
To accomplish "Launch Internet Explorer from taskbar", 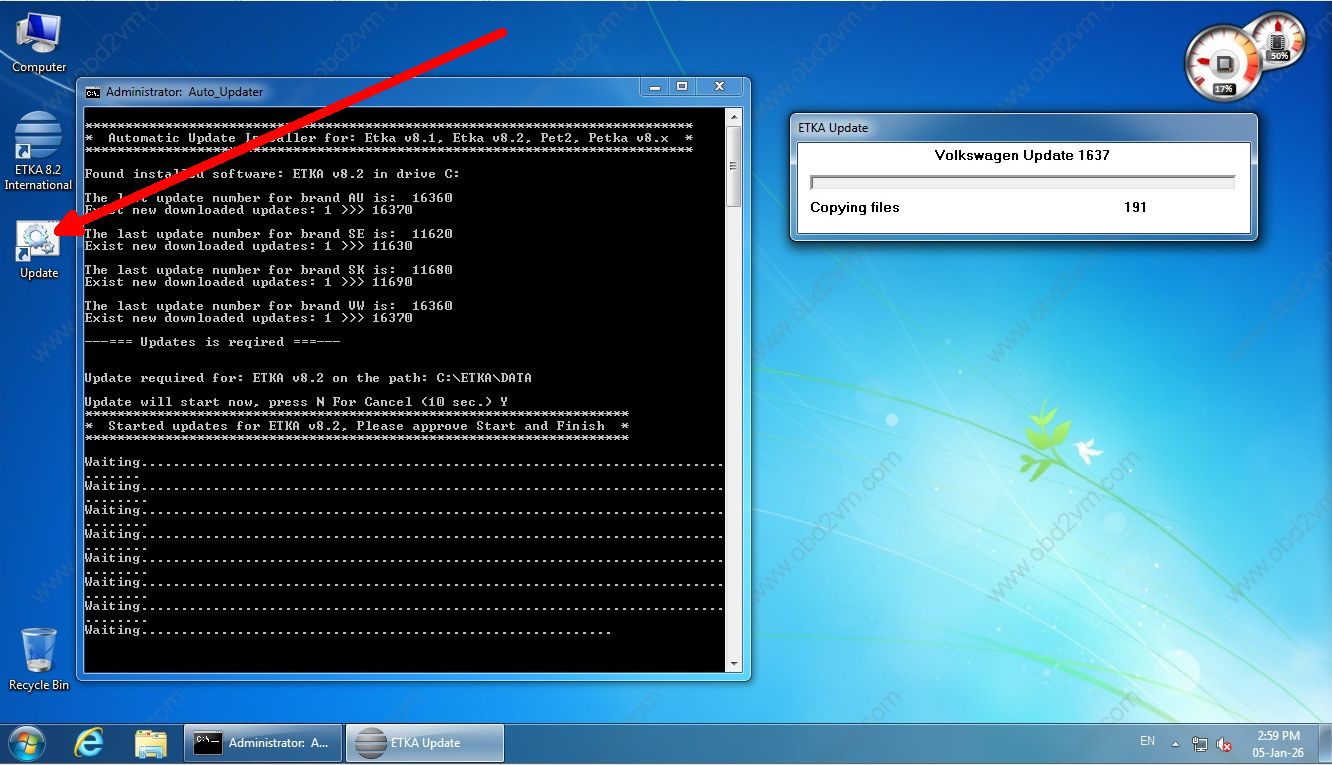I will [x=90, y=743].
